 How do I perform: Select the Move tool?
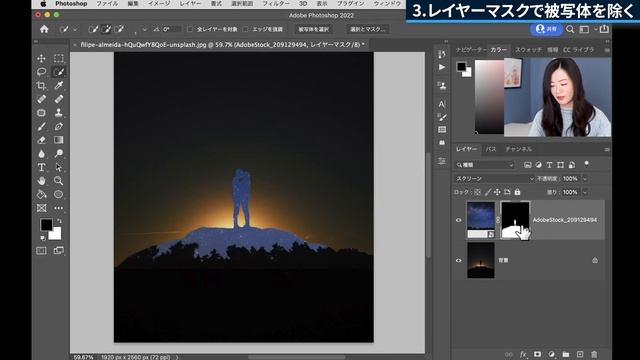click(x=41, y=58)
